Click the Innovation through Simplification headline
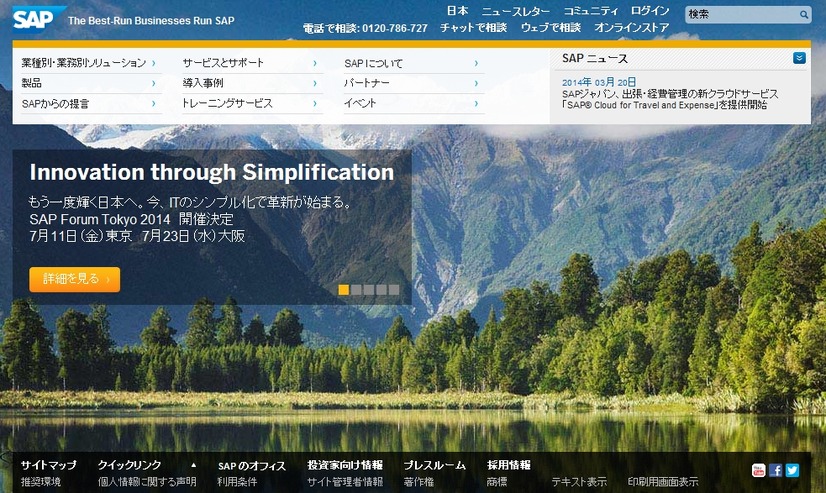 [x=212, y=172]
